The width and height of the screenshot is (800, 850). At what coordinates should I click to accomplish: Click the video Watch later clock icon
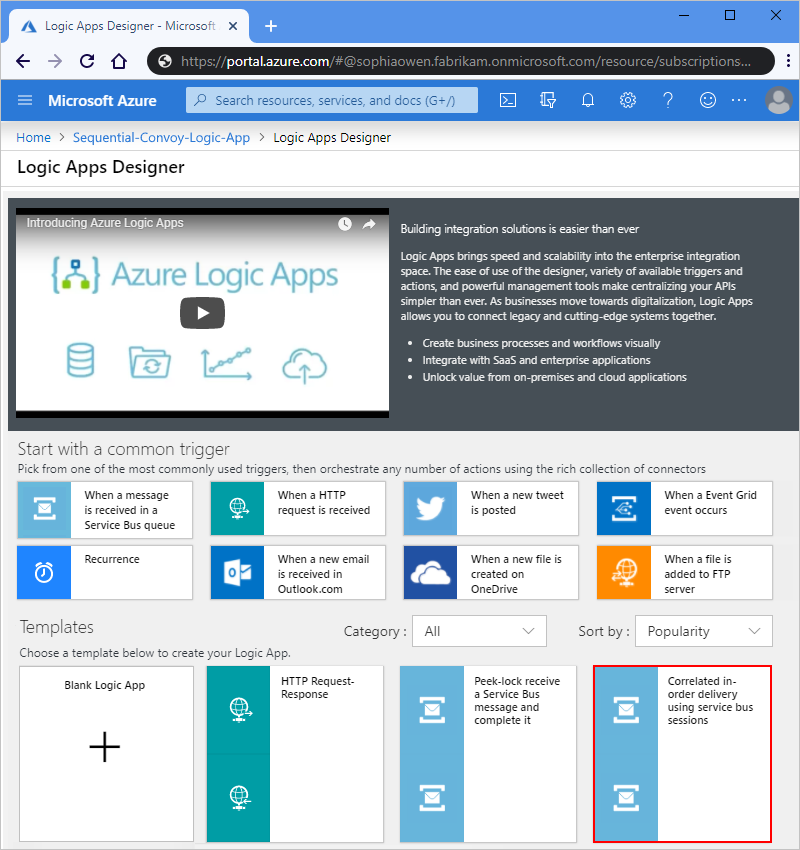coord(345,224)
